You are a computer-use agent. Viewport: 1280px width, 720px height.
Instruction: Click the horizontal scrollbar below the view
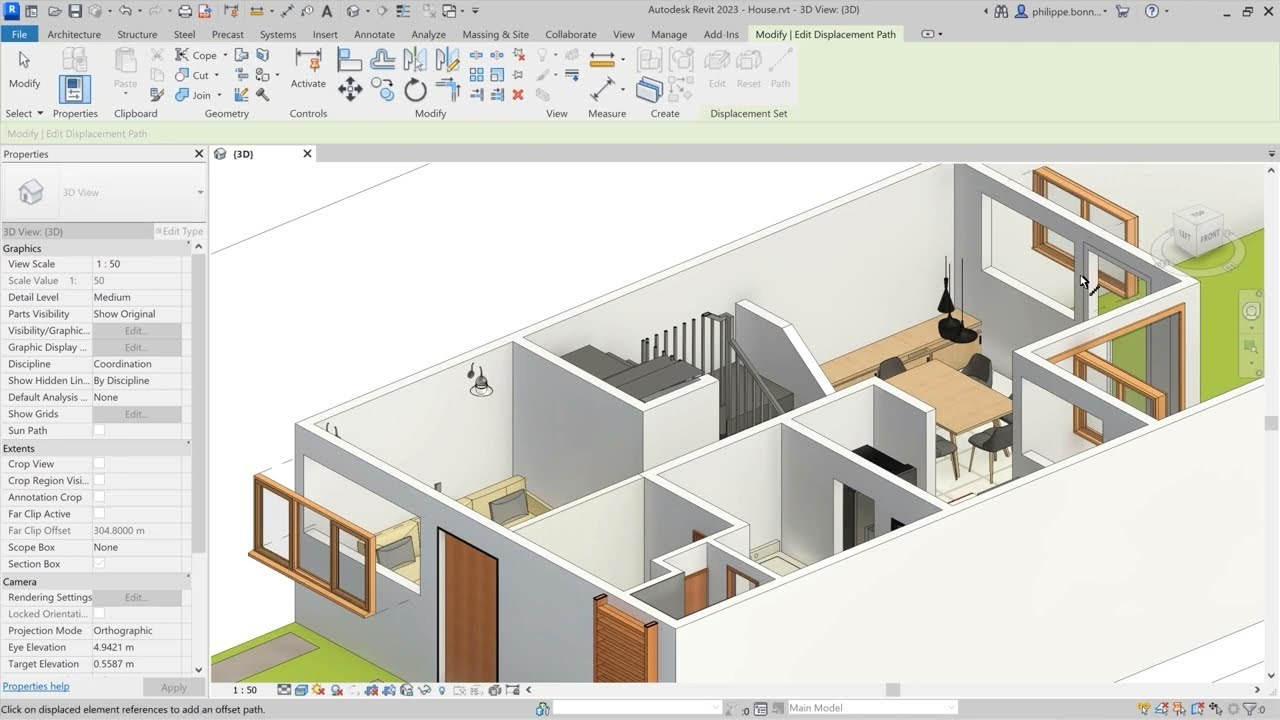(892, 690)
